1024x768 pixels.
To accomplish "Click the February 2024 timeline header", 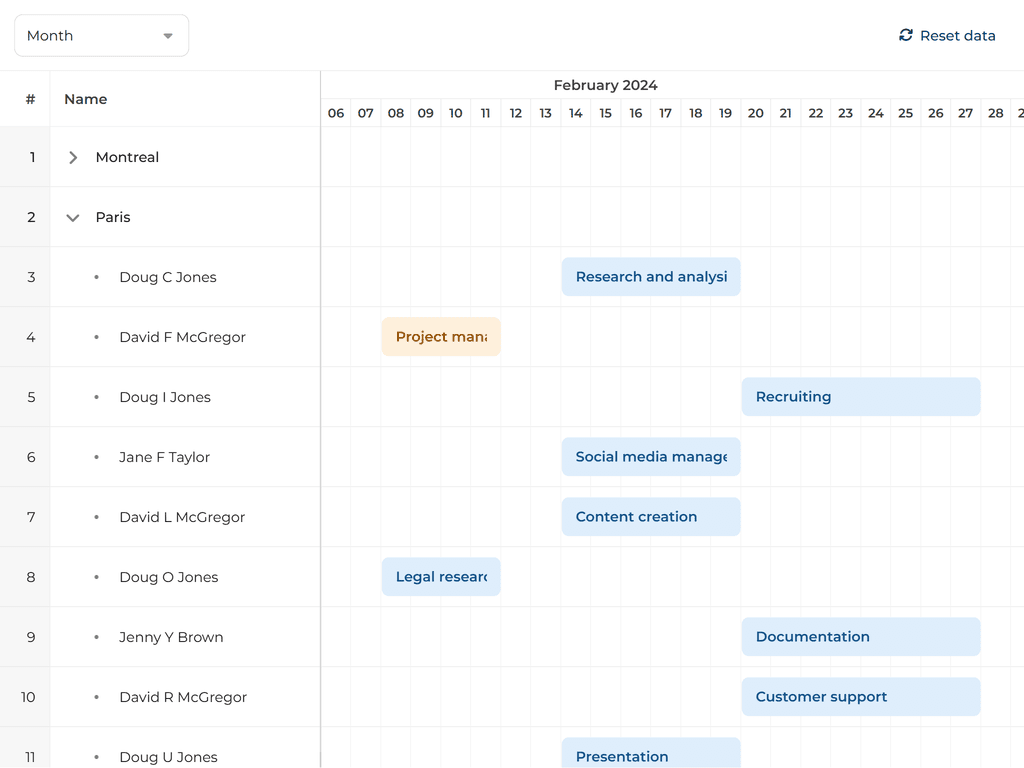I will [x=605, y=85].
